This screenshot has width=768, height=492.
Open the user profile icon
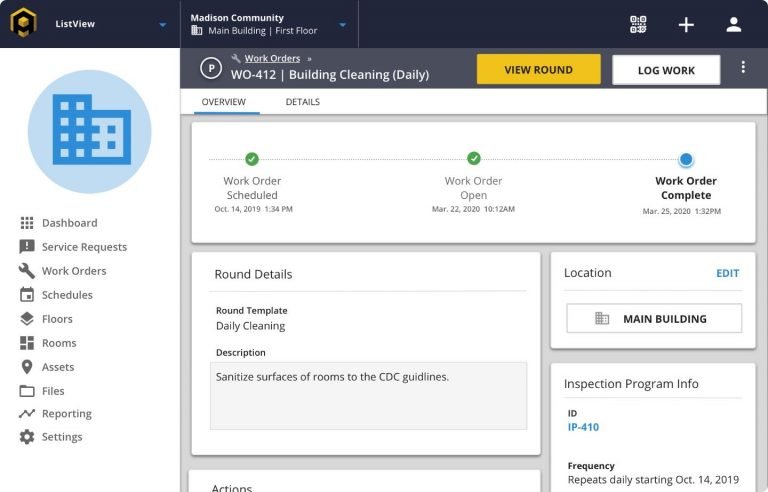(x=734, y=25)
